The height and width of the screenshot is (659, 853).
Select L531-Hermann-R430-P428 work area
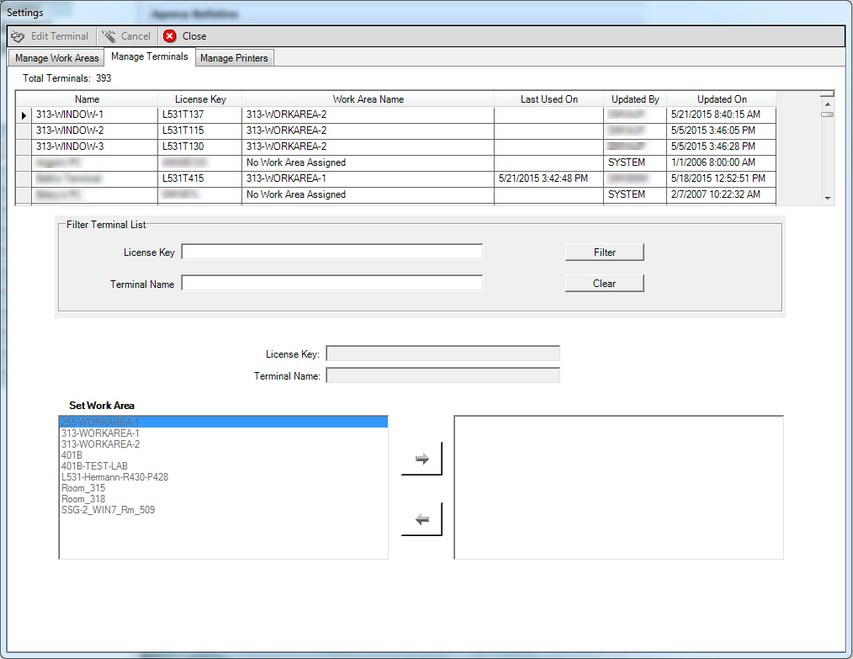coord(224,477)
